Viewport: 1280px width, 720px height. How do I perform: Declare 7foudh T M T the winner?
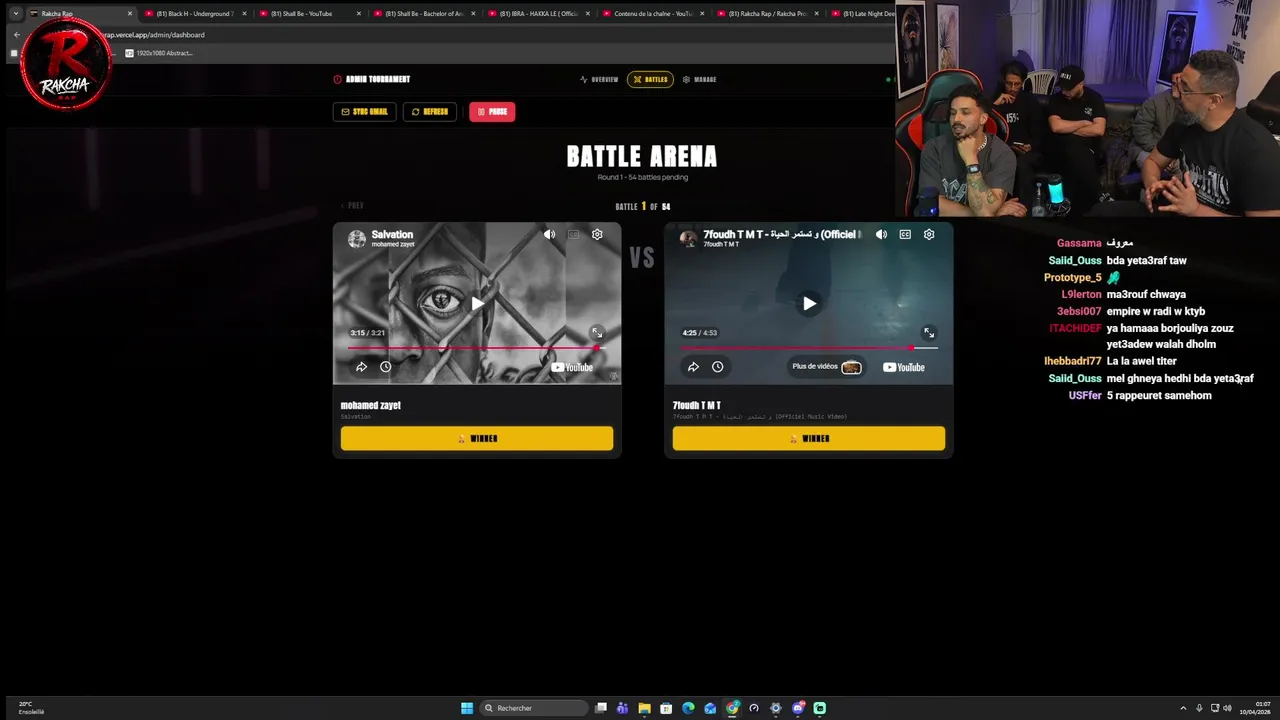click(x=809, y=438)
